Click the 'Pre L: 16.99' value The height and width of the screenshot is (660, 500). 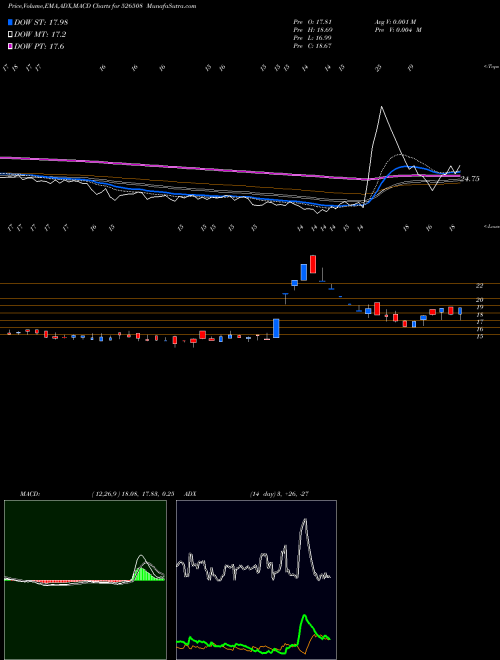coord(313,38)
